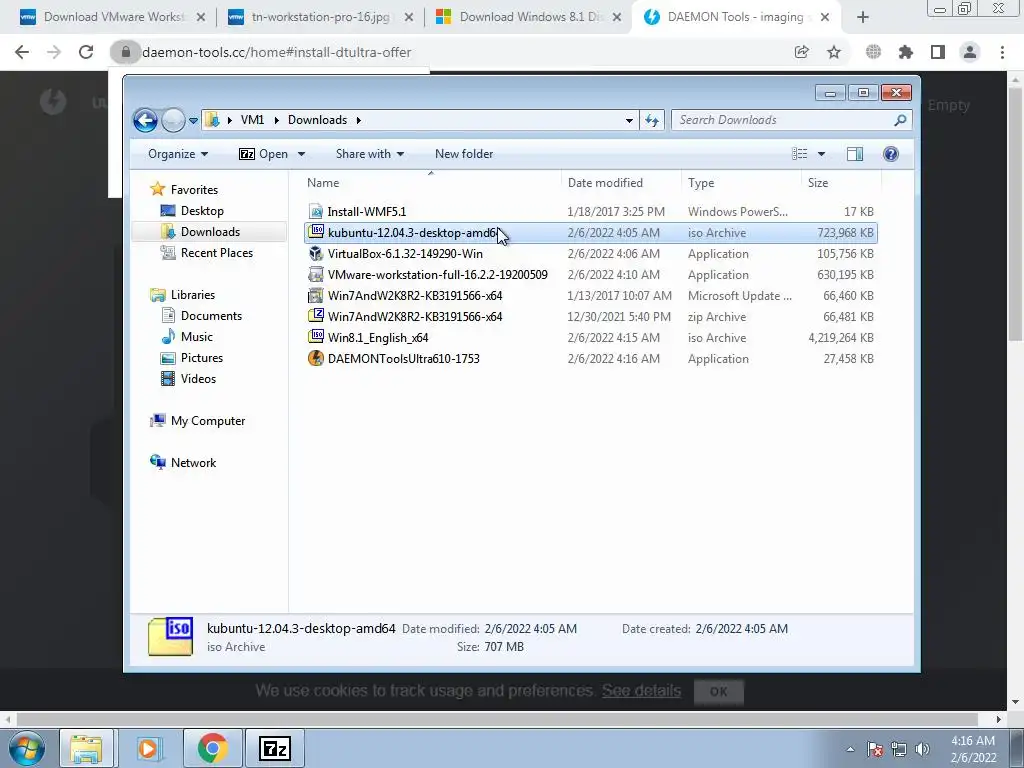Open the Share with menu
This screenshot has height=768, width=1024.
tap(370, 154)
